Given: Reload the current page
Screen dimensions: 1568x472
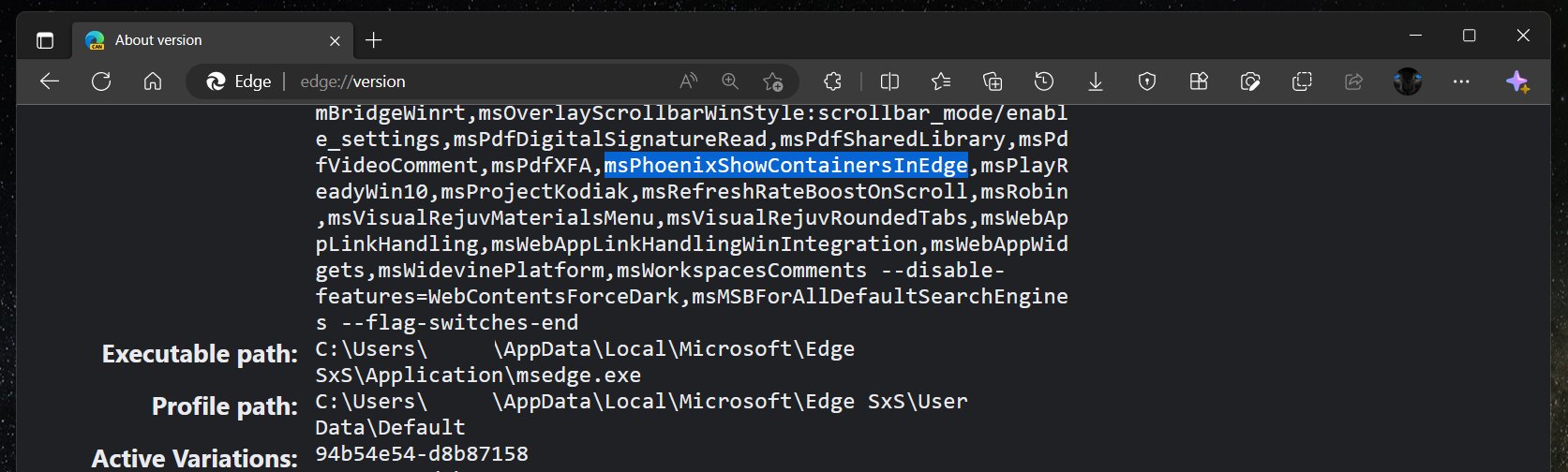Looking at the screenshot, I should pyautogui.click(x=101, y=81).
